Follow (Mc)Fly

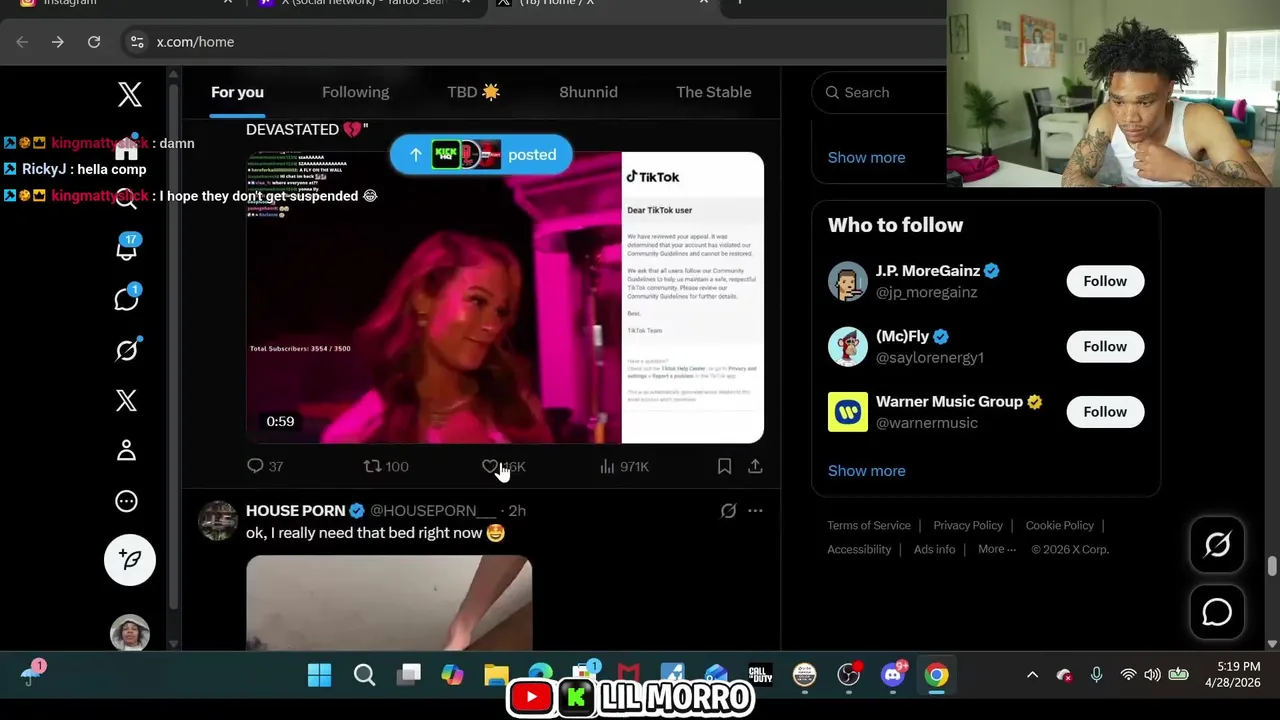(1105, 346)
